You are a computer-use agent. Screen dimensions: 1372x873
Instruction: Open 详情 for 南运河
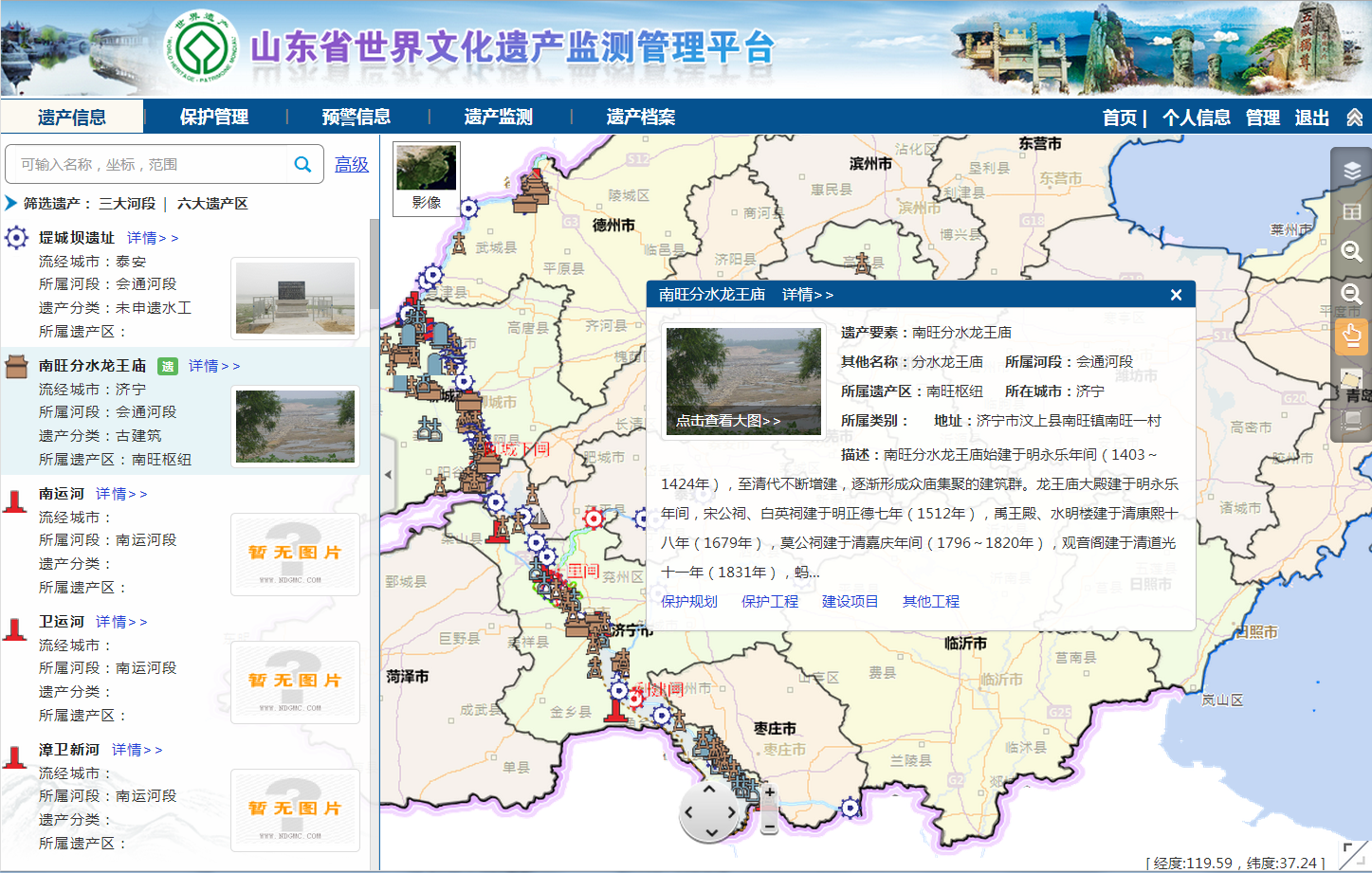[x=121, y=494]
